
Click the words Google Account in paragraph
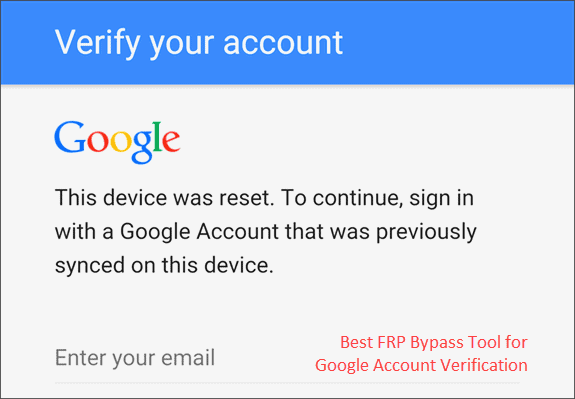click(199, 233)
